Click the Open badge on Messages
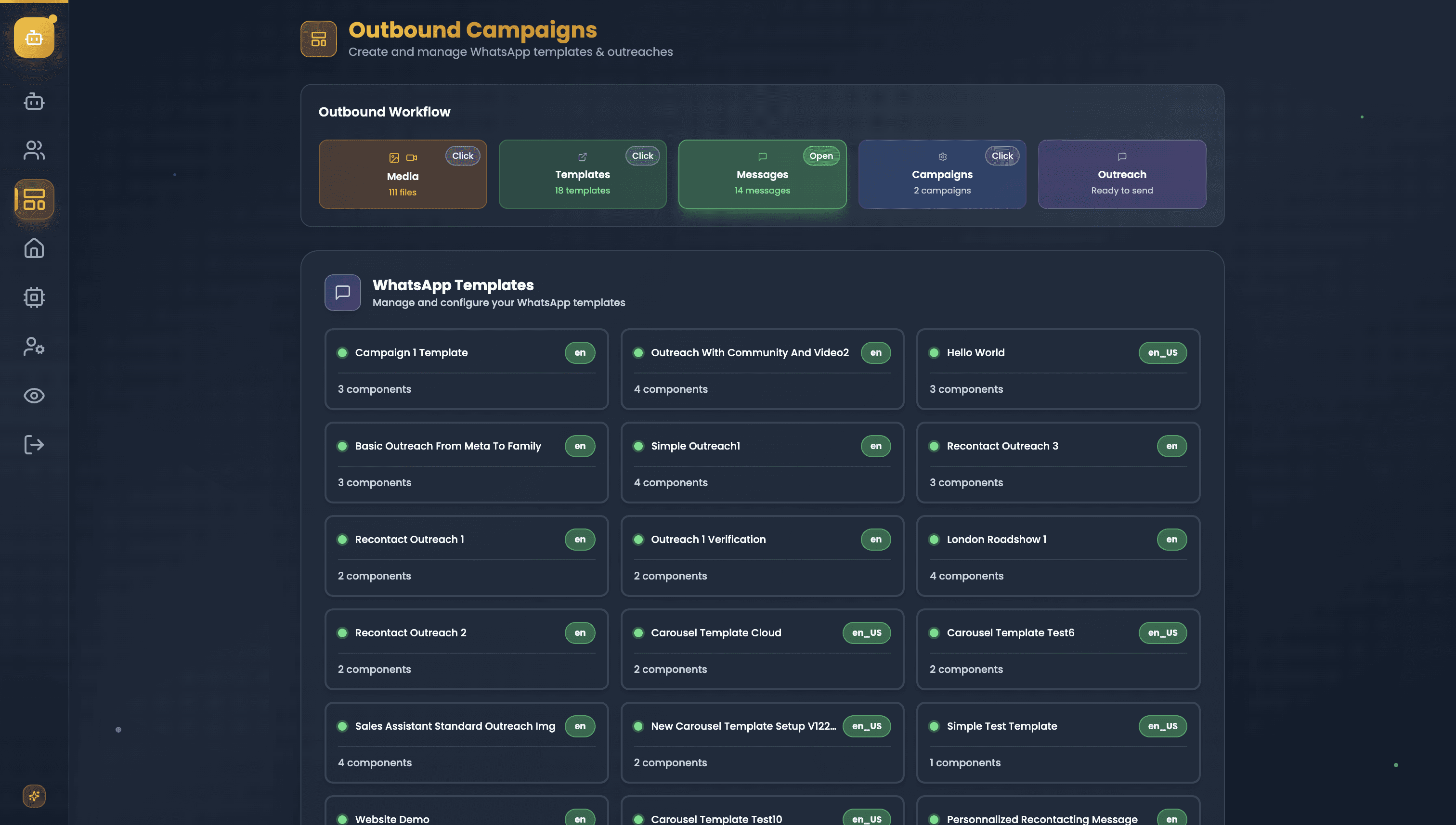This screenshot has height=825, width=1456. (820, 156)
